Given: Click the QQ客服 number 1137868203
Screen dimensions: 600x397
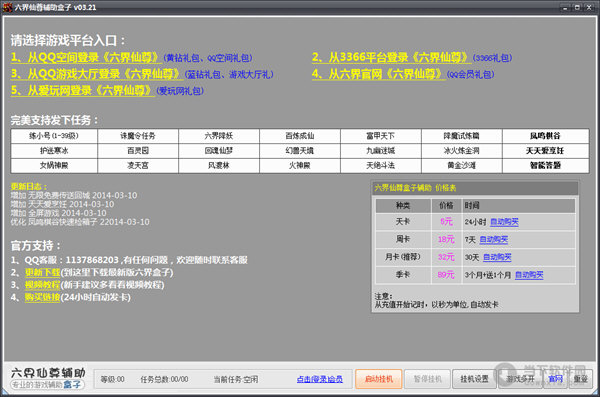Looking at the screenshot, I should [92, 260].
